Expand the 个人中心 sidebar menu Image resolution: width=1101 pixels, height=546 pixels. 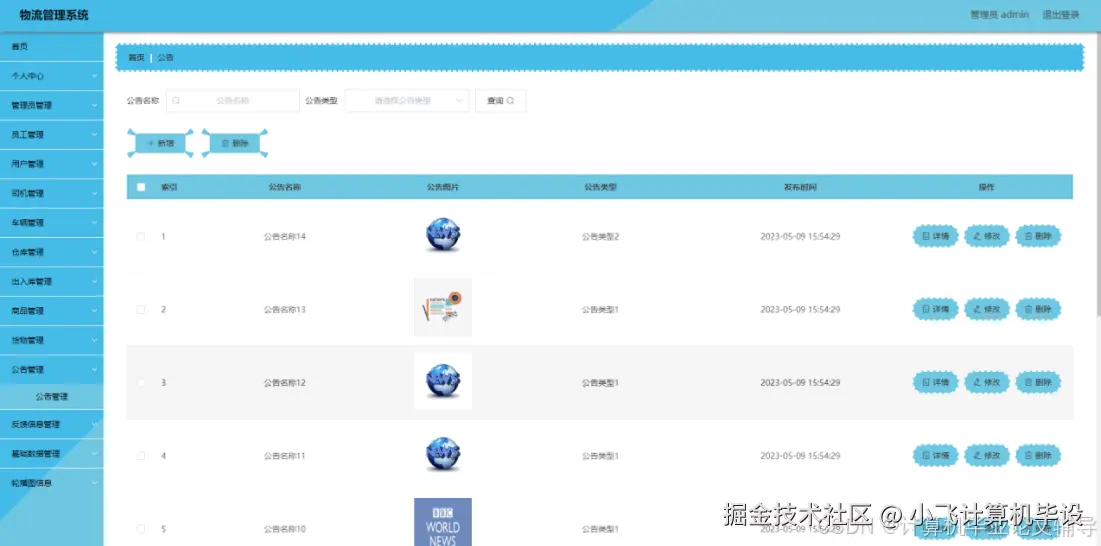52,76
